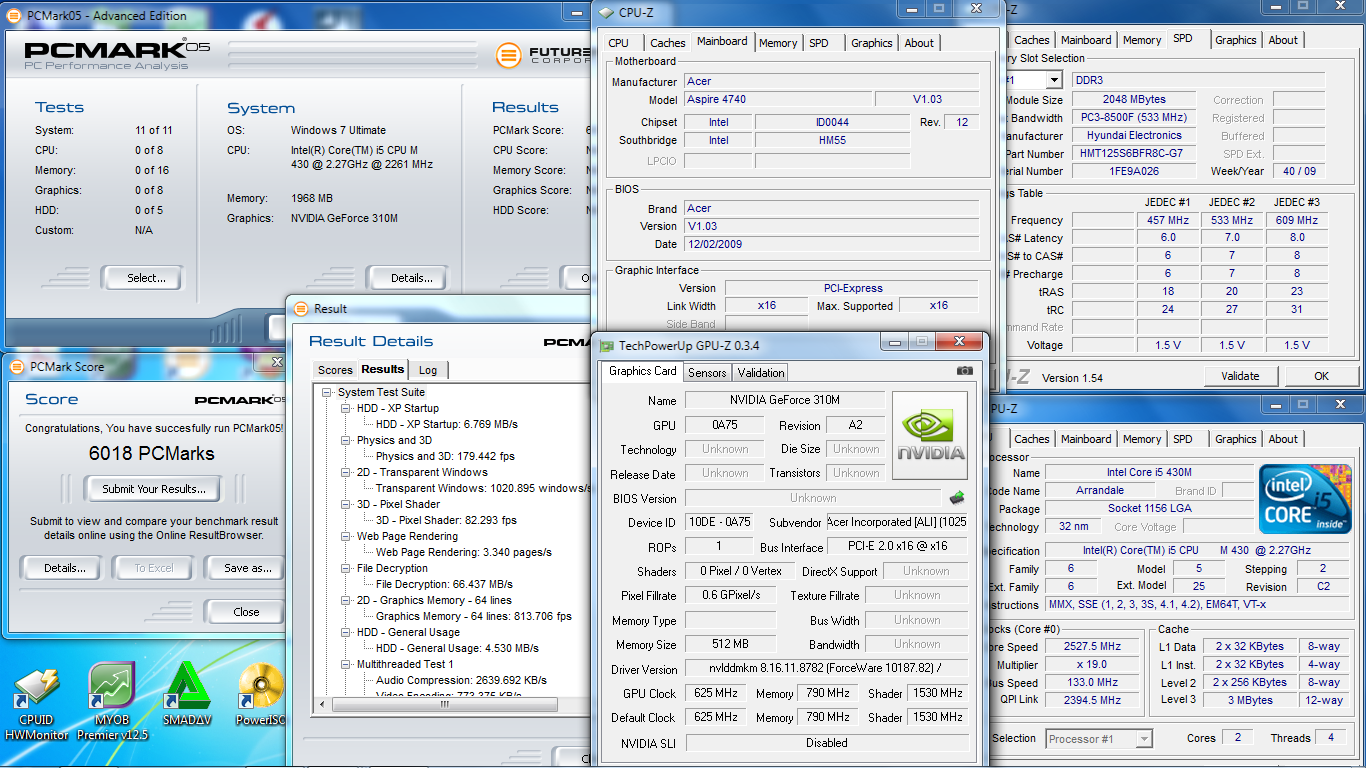This screenshot has height=768, width=1366.
Task: Click the Submit Your Results... button
Action: [154, 489]
